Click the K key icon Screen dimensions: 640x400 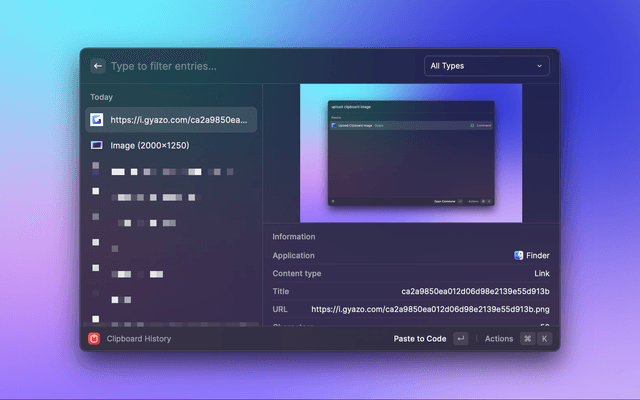coord(544,339)
